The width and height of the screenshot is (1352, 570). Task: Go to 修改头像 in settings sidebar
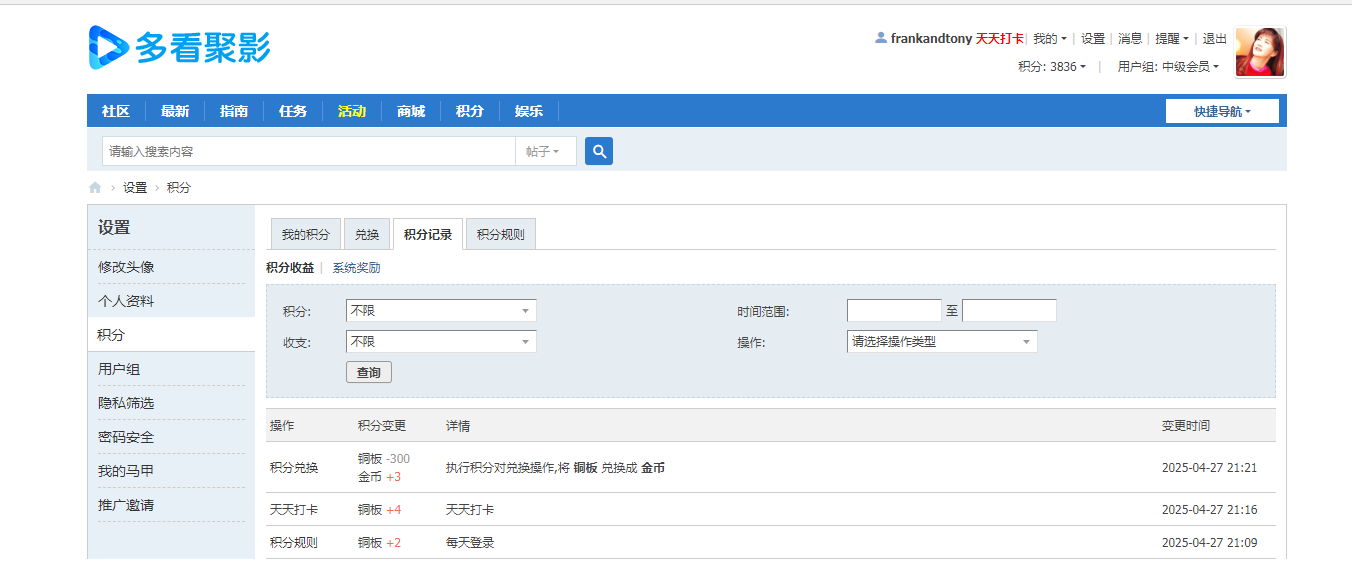coord(126,267)
